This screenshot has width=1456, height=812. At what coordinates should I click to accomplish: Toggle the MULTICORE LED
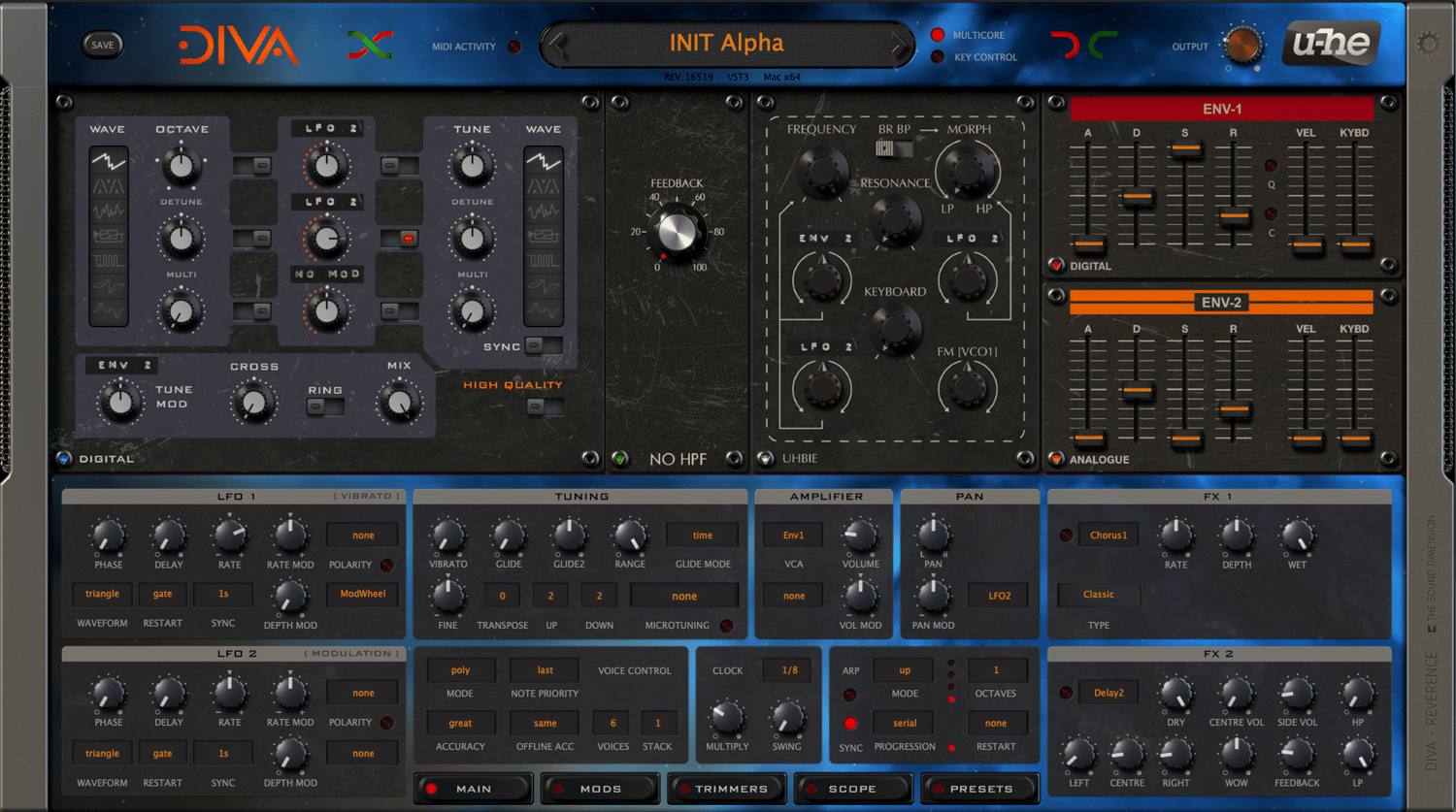click(x=938, y=35)
